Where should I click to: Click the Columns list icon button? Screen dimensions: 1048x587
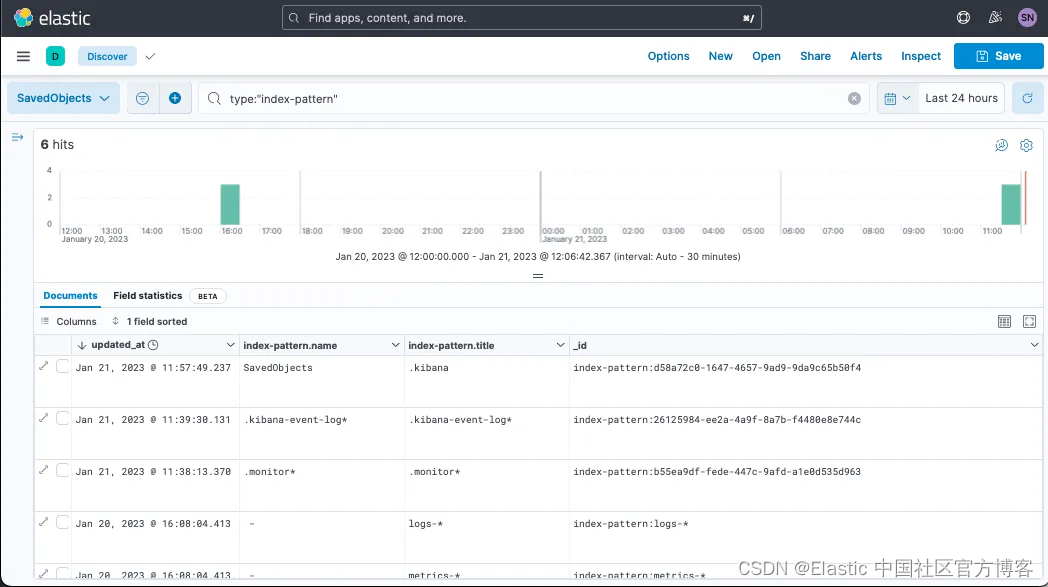[69, 322]
